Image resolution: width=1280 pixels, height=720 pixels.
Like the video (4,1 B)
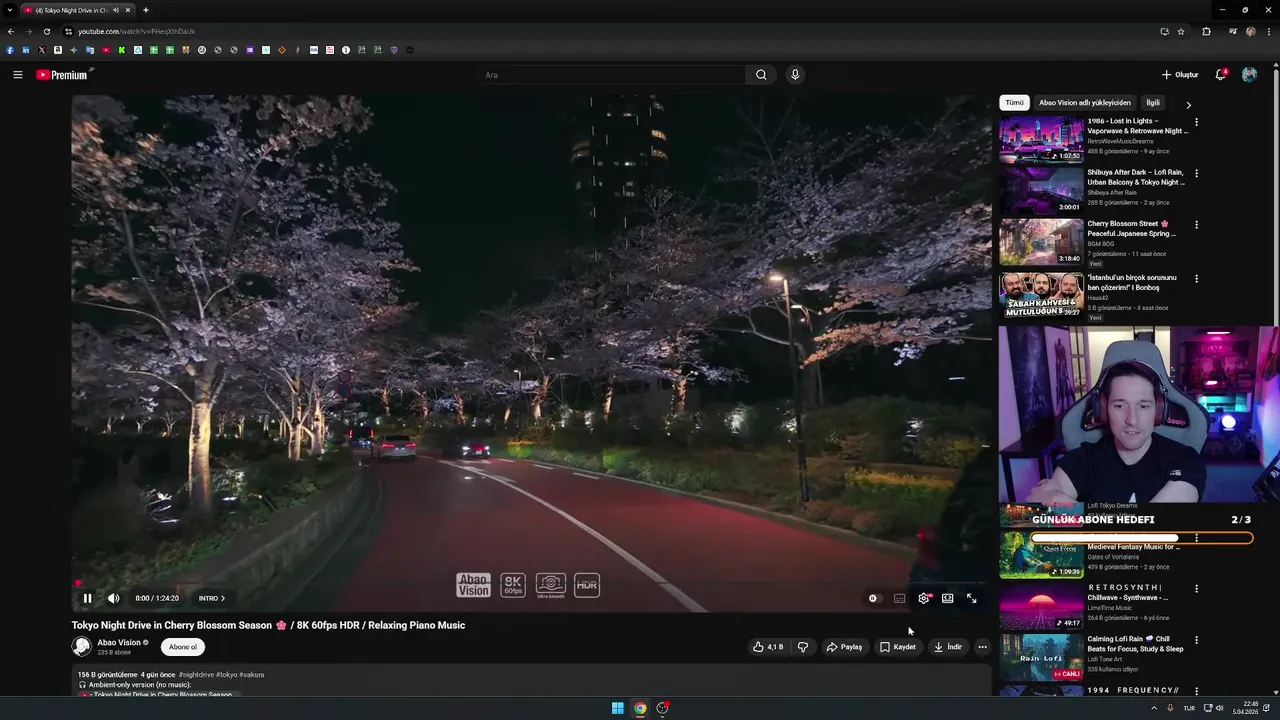(x=768, y=647)
